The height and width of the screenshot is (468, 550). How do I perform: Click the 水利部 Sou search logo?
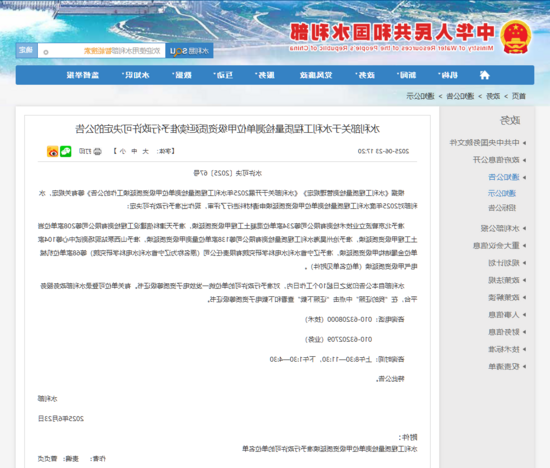click(189, 51)
